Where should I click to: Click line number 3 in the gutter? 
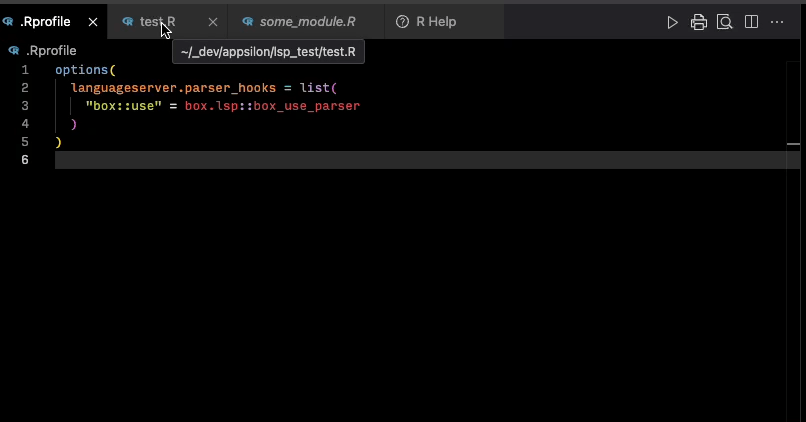[25, 106]
